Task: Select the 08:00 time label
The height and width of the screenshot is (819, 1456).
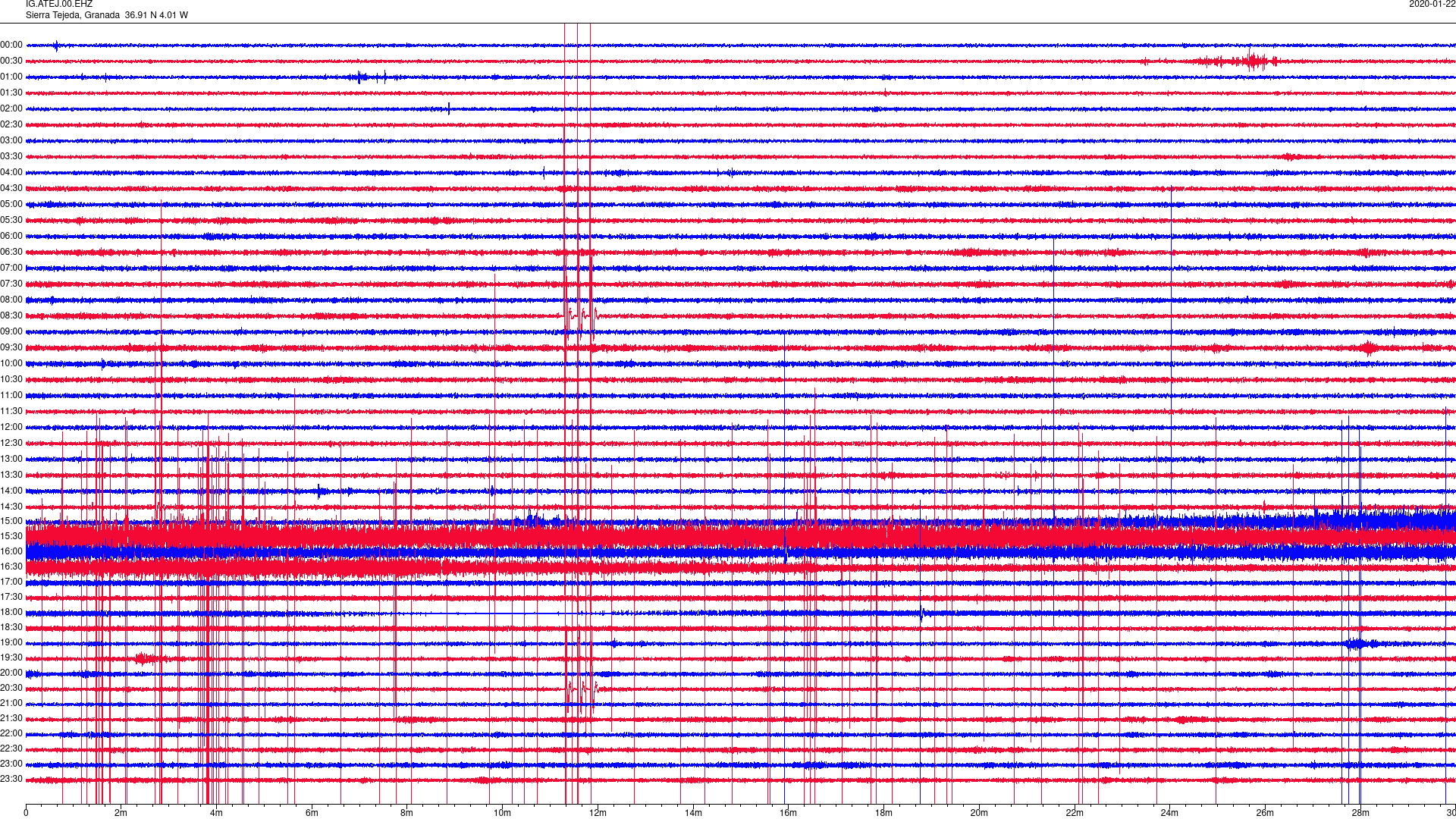Action: click(11, 300)
